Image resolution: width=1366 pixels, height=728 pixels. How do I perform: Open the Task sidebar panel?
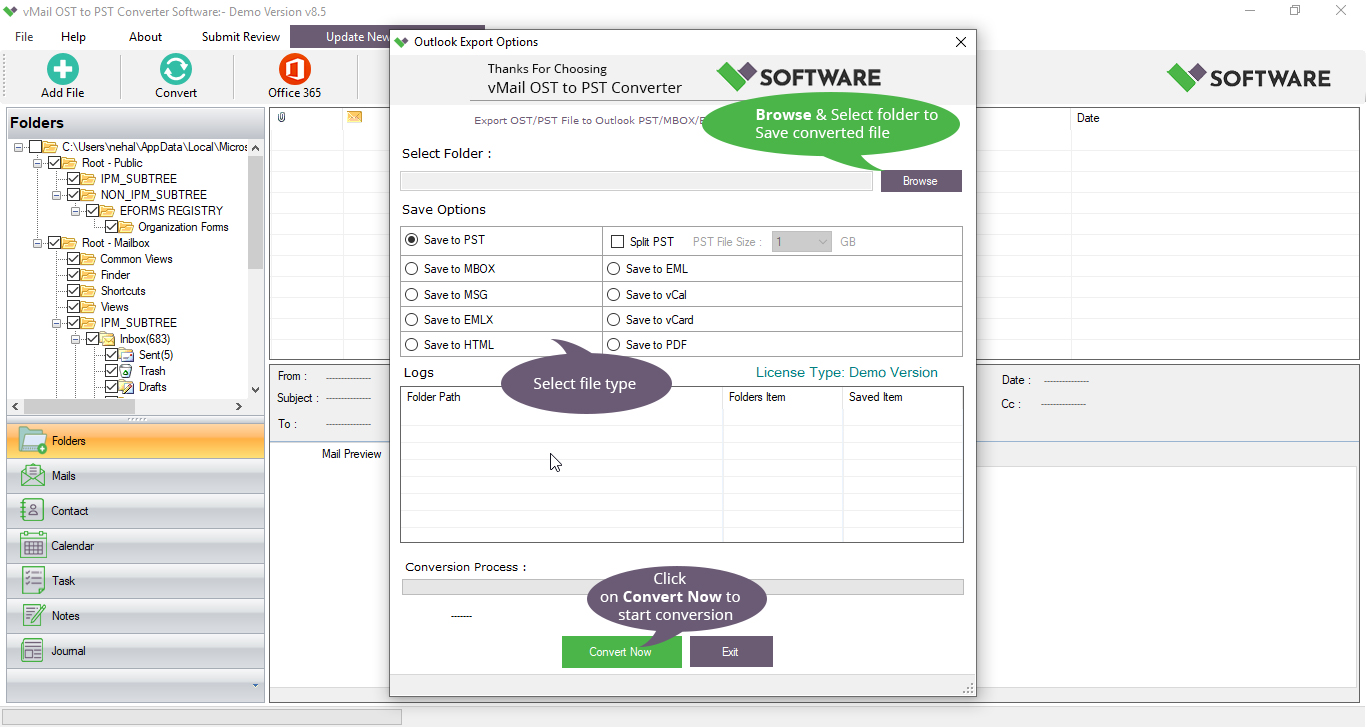pos(135,581)
